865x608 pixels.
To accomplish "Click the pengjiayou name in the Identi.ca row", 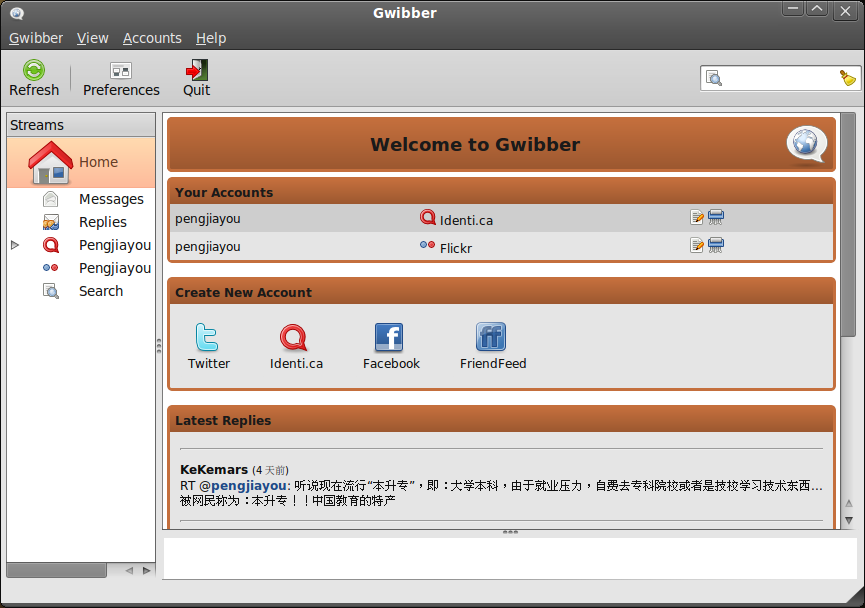I will pyautogui.click(x=207, y=219).
